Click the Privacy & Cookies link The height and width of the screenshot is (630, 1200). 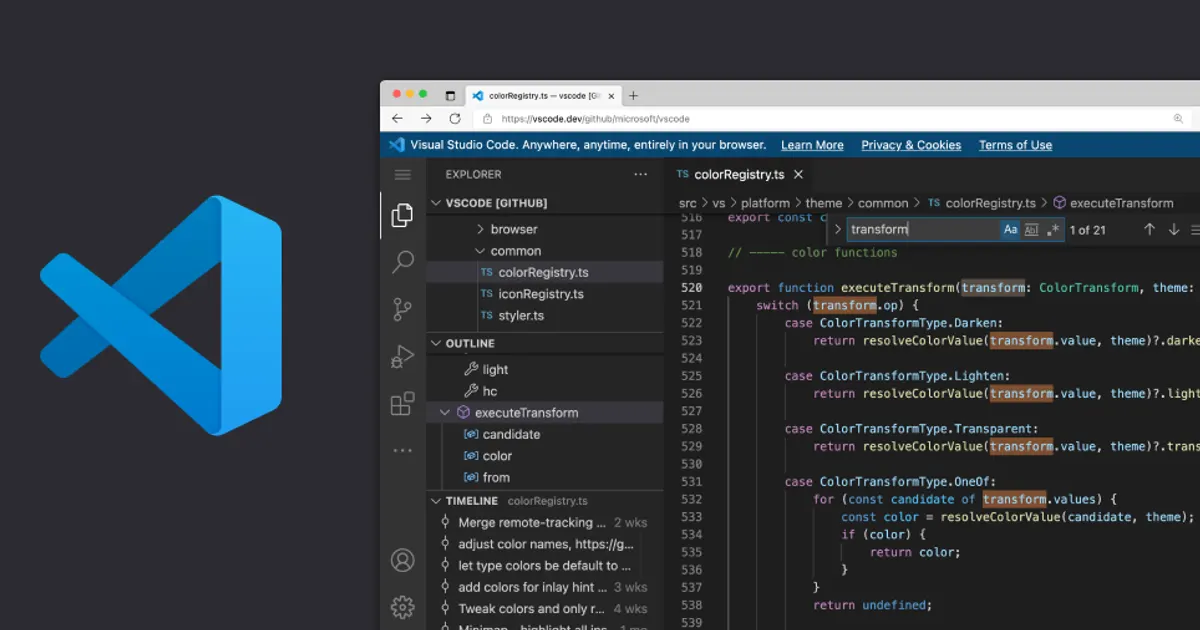(911, 145)
